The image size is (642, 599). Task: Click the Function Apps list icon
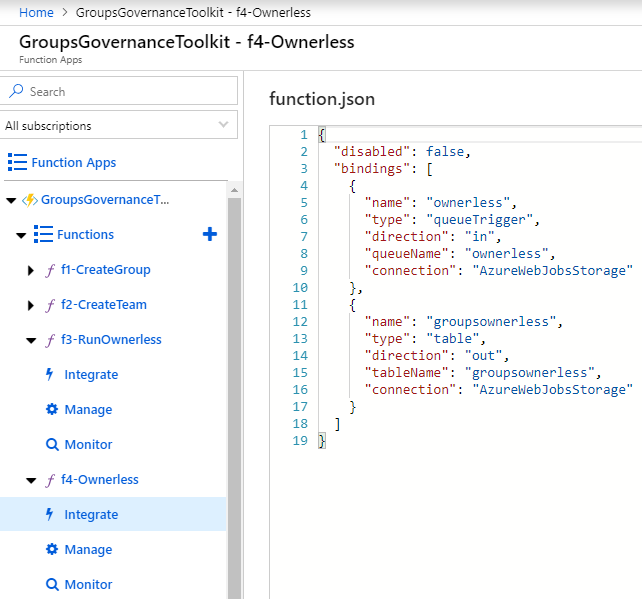[17, 162]
